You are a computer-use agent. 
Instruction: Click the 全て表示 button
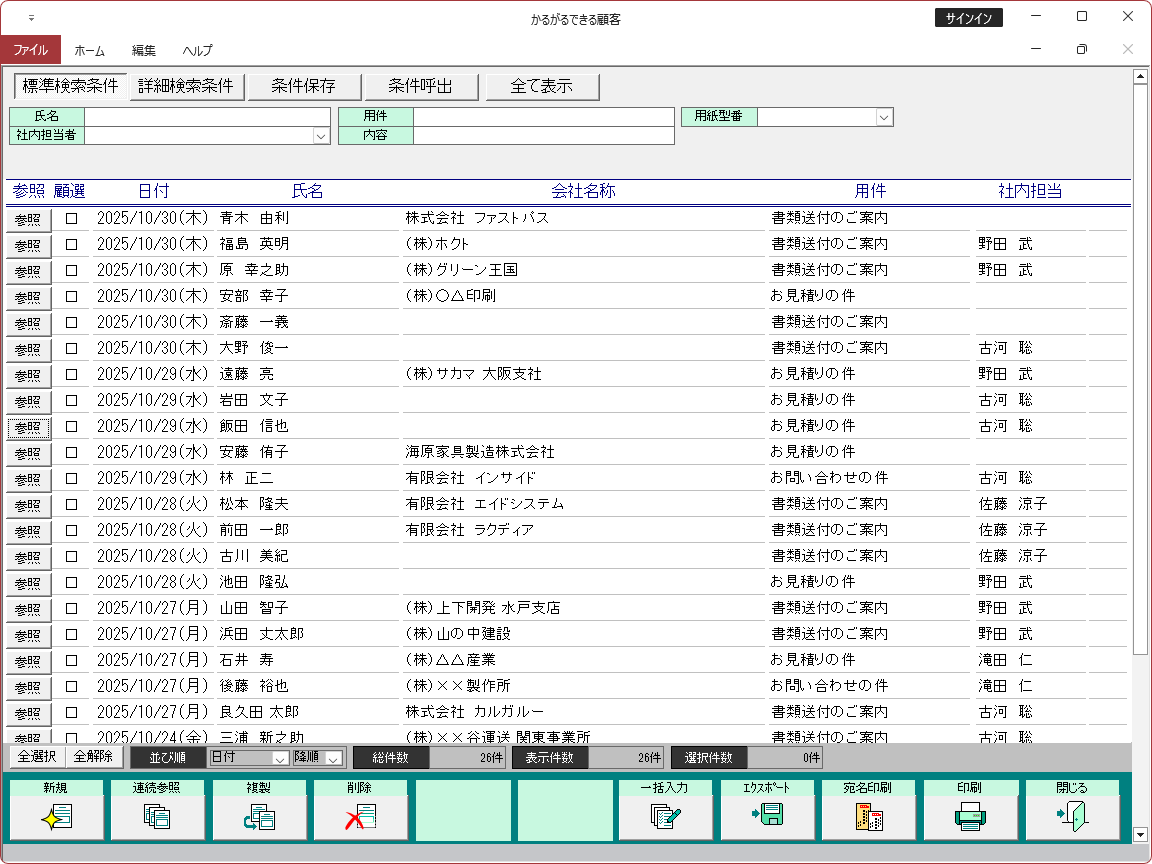[x=542, y=87]
